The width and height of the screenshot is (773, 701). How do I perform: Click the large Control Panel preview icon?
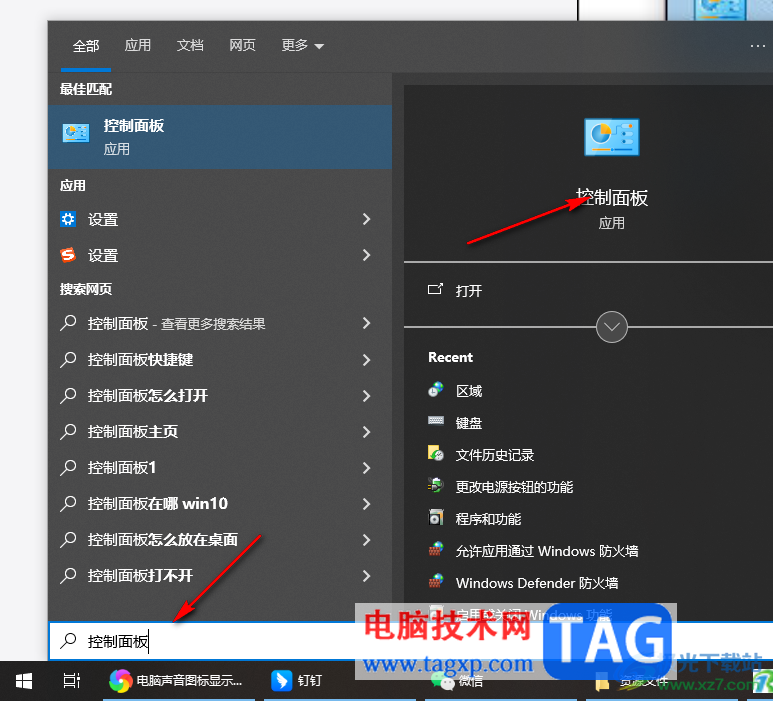click(x=611, y=137)
